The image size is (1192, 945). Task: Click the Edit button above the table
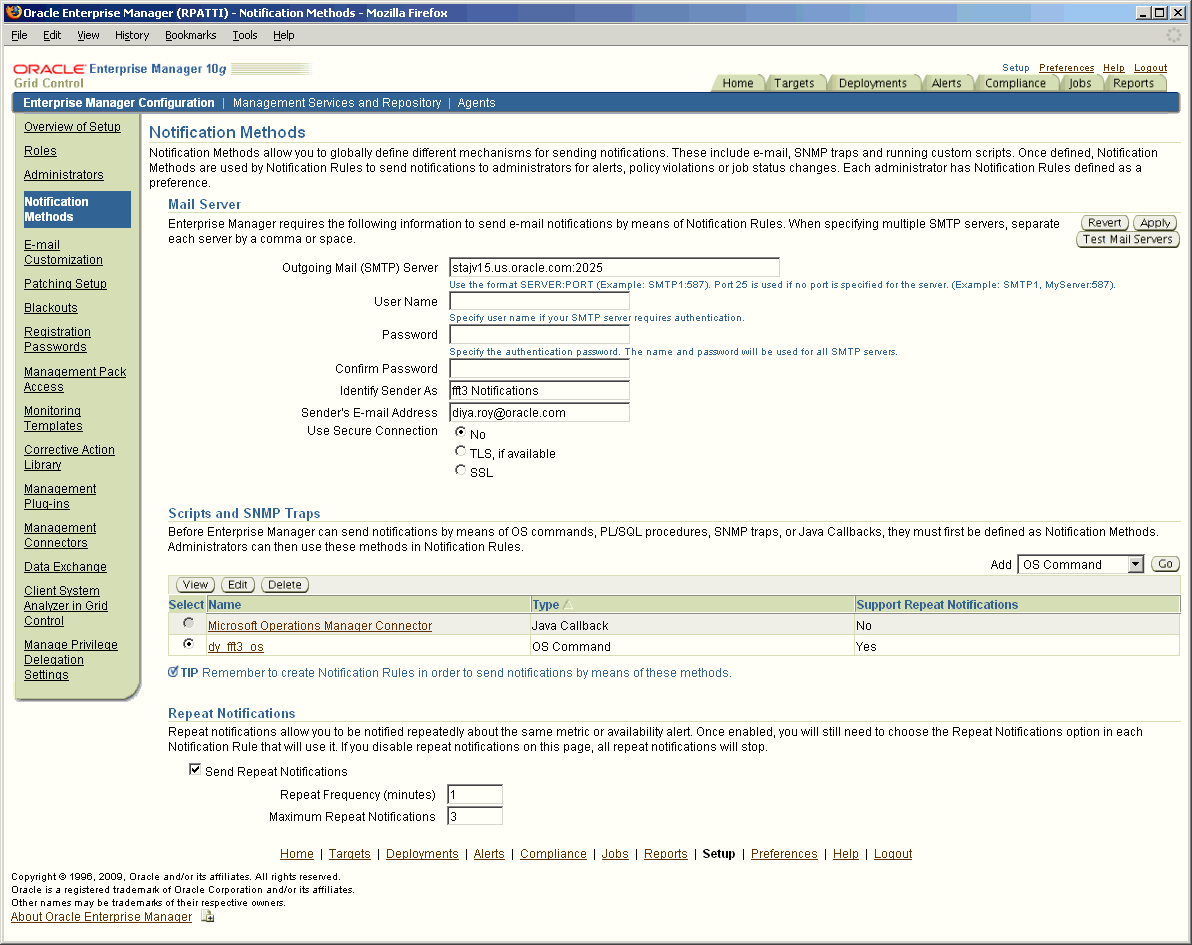coord(238,585)
